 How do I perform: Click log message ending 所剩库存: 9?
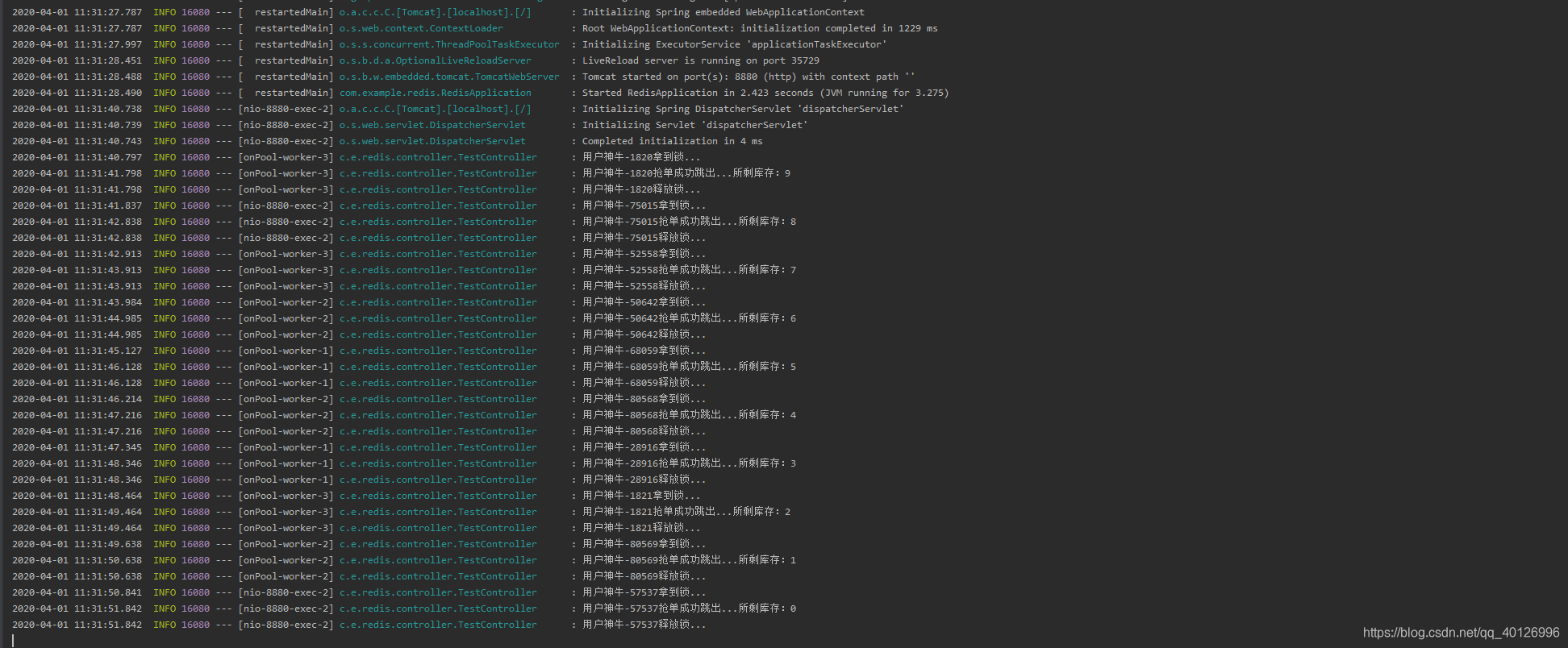point(686,173)
